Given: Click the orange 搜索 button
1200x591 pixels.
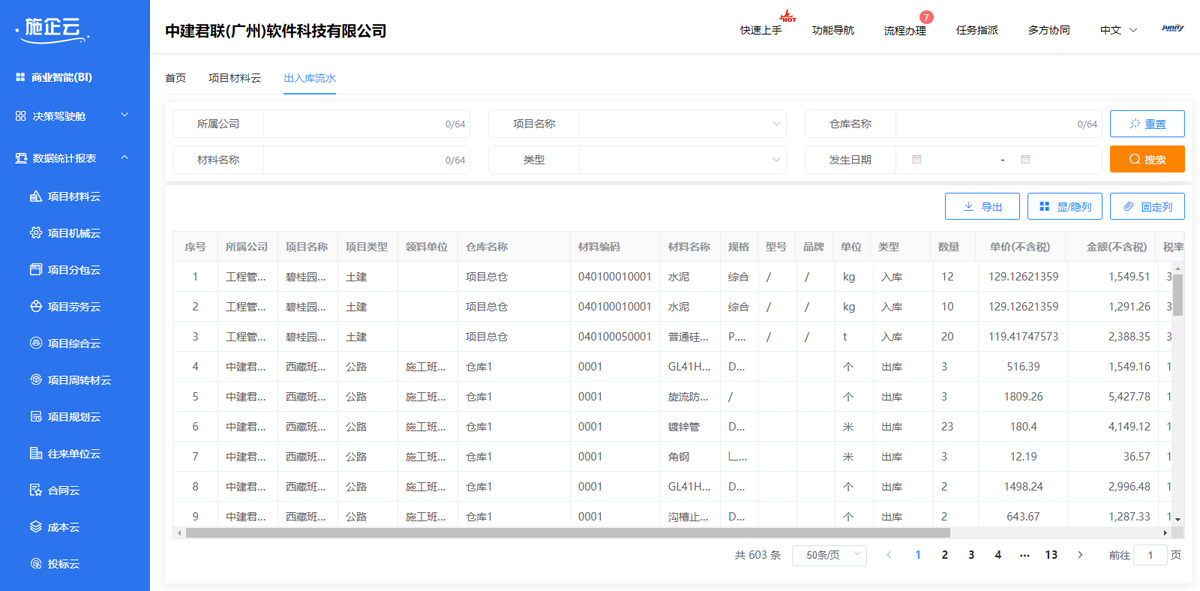Looking at the screenshot, I should pos(1147,160).
